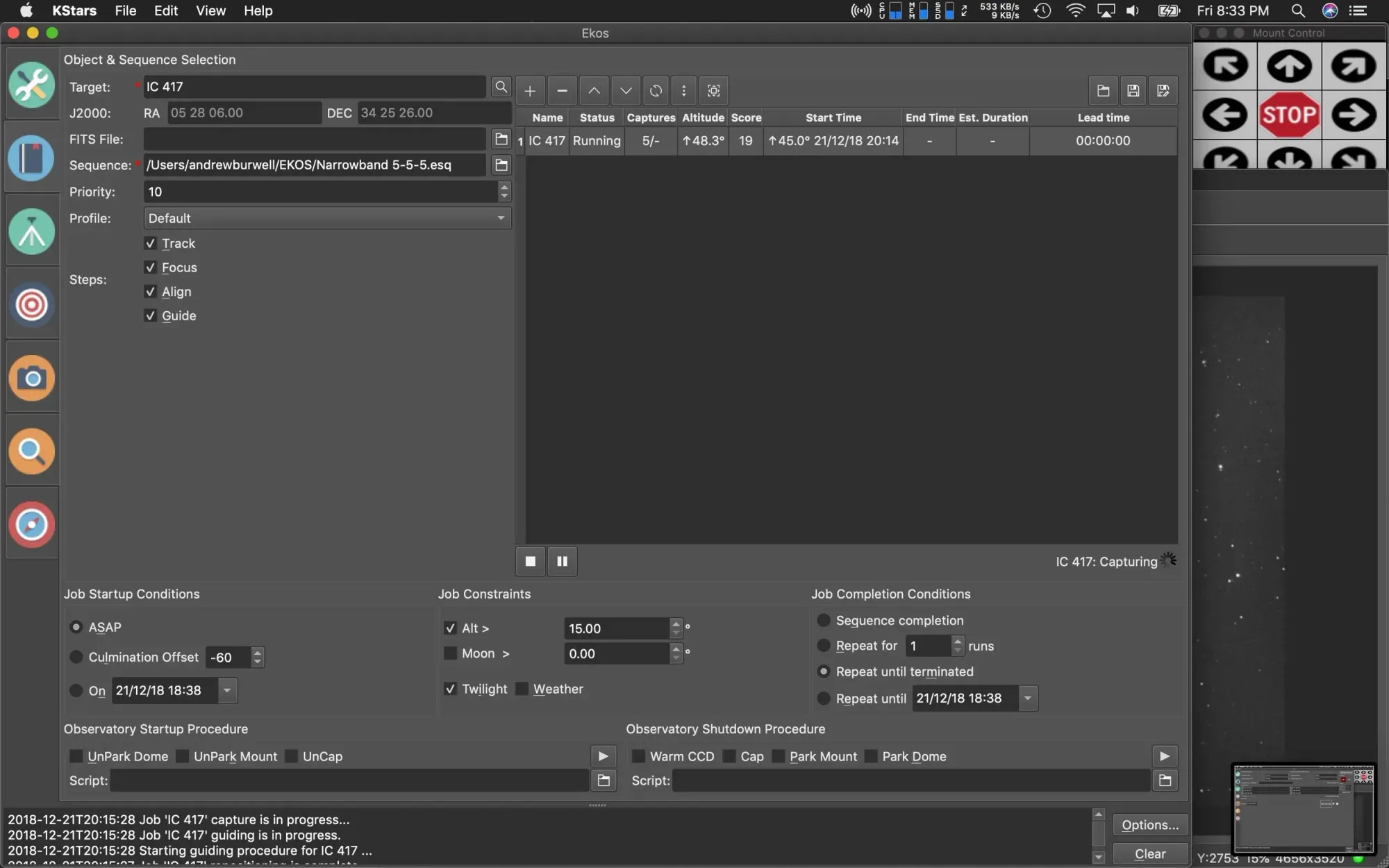
Task: Open the File menu
Action: click(125, 10)
